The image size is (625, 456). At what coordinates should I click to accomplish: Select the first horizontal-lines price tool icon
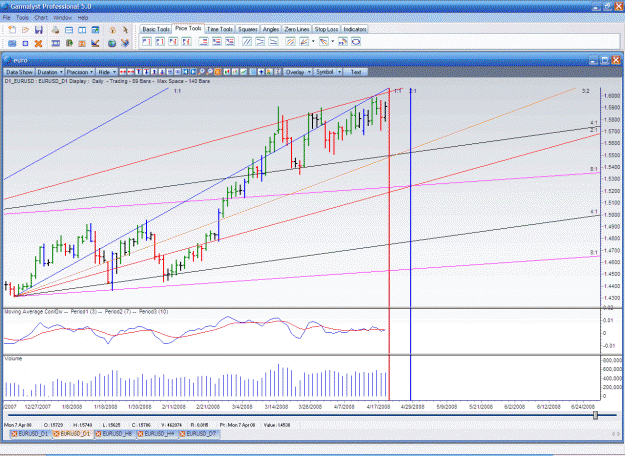tap(203, 41)
